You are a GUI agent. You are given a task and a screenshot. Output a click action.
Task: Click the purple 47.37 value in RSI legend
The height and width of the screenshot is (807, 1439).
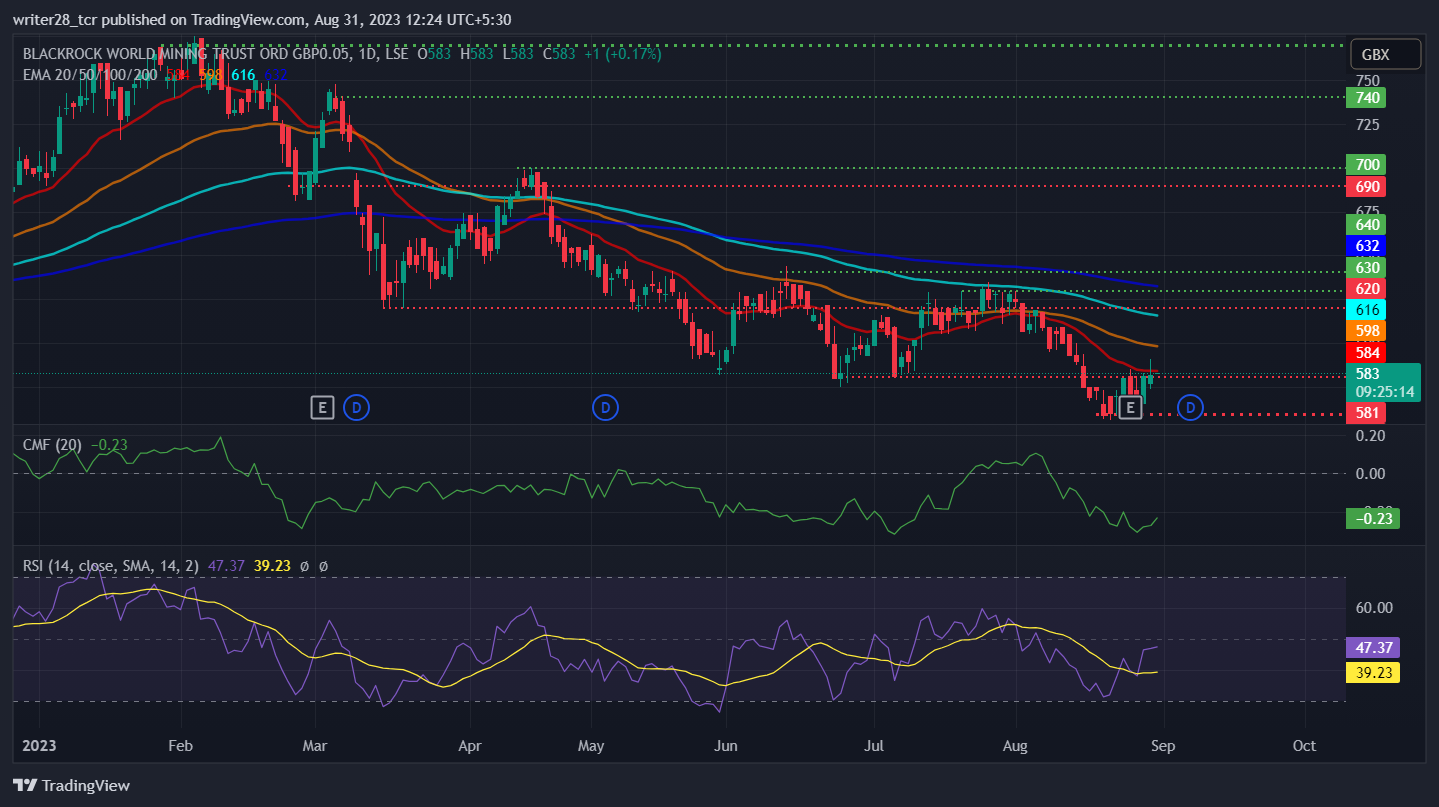226,566
